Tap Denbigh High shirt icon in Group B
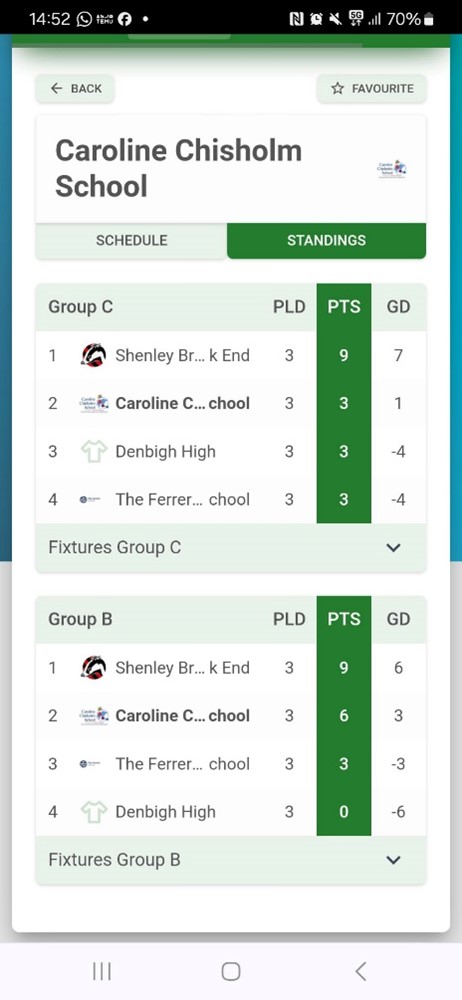462x1000 pixels. (x=94, y=812)
